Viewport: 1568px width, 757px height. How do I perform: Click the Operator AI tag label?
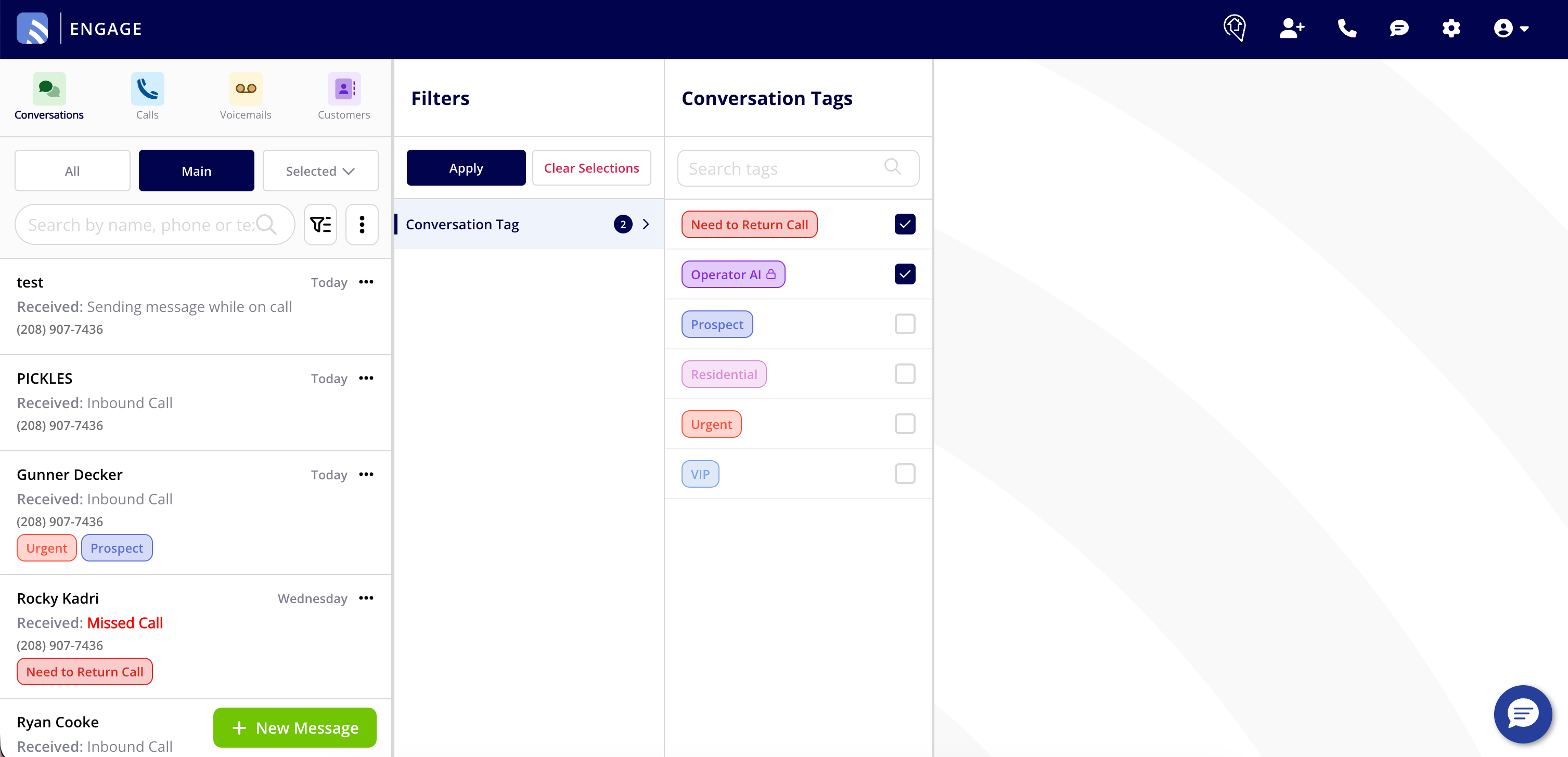734,275
